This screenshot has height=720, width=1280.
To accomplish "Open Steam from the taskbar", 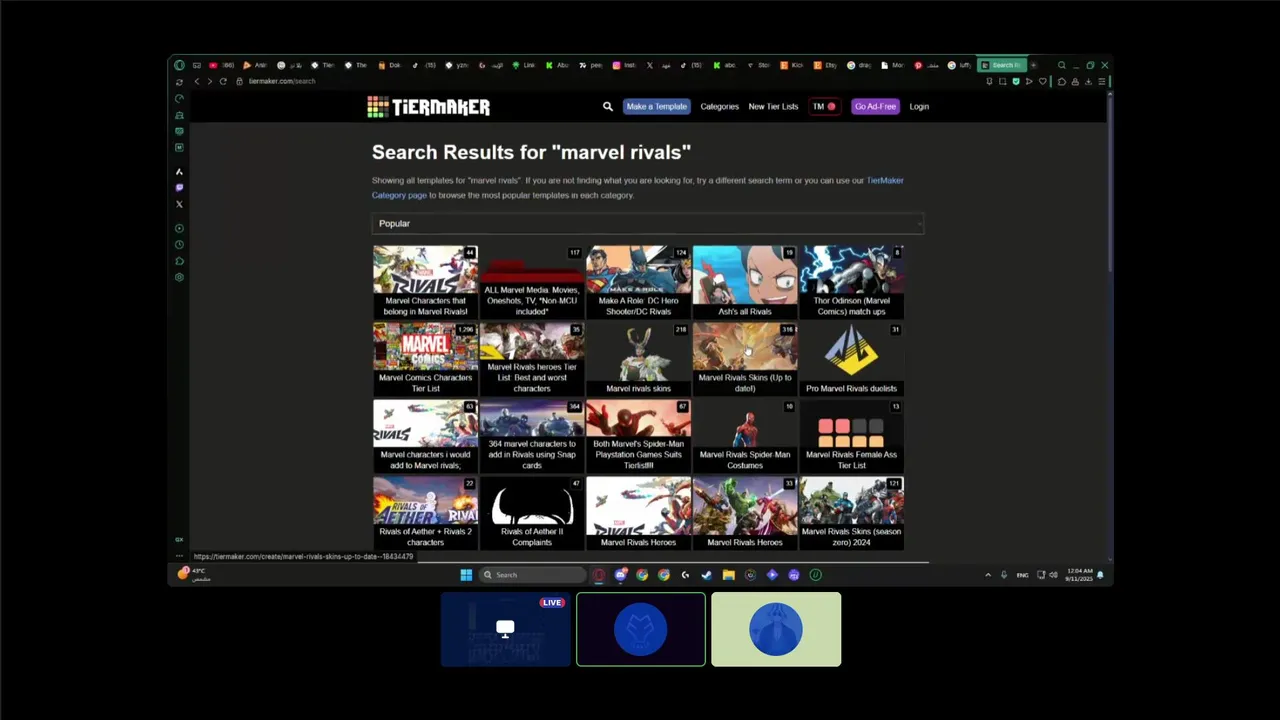I will 707,575.
